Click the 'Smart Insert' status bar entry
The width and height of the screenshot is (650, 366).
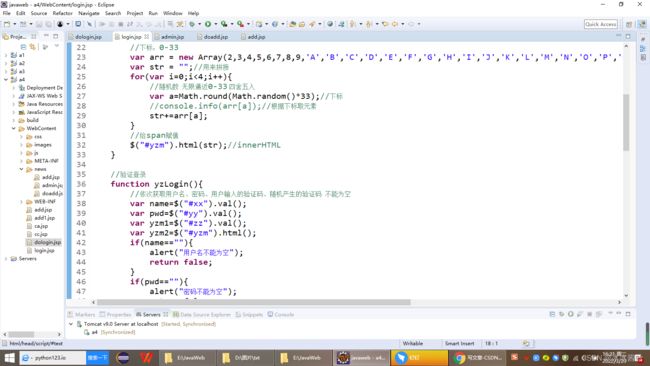(459, 343)
